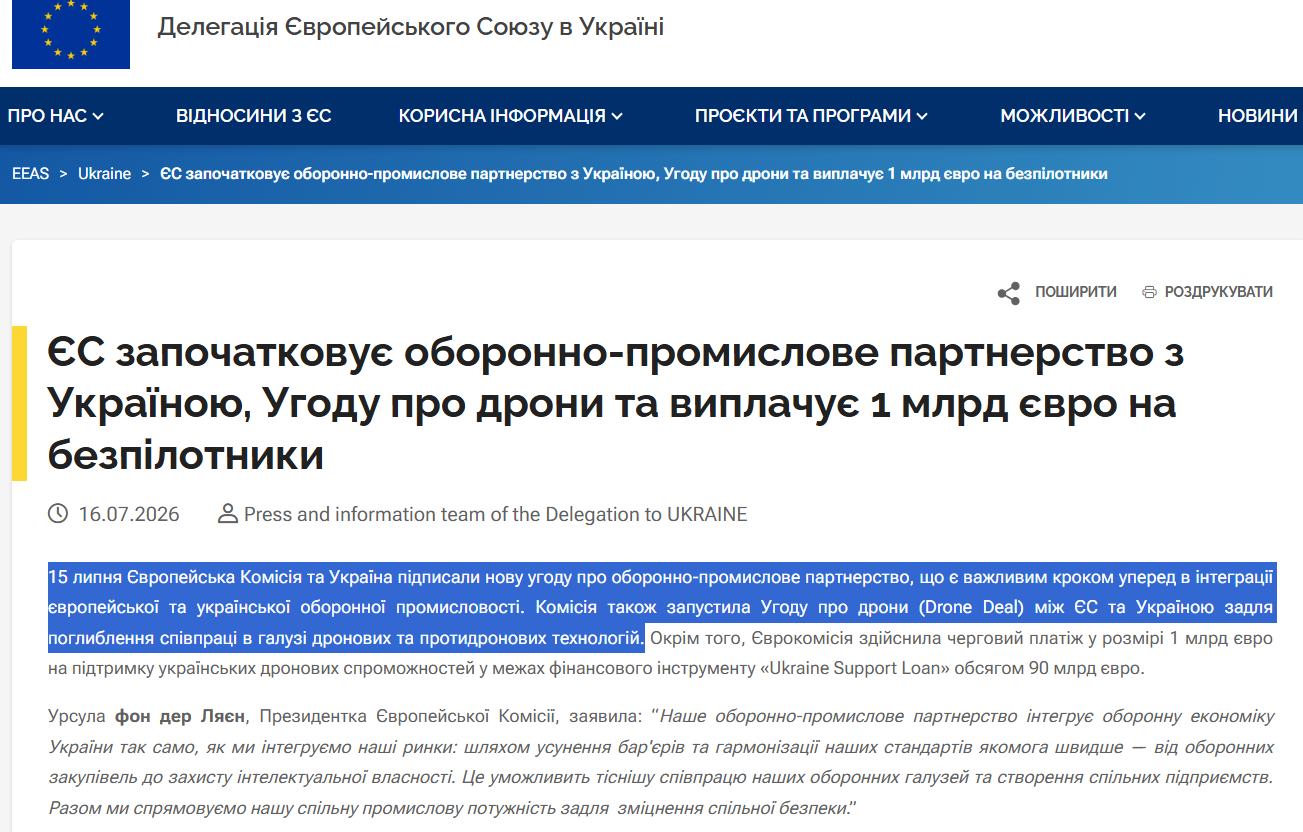Open the КОРИСНА ІНФОРМАЦІЯ menu
The width and height of the screenshot is (1303, 832).
point(511,116)
